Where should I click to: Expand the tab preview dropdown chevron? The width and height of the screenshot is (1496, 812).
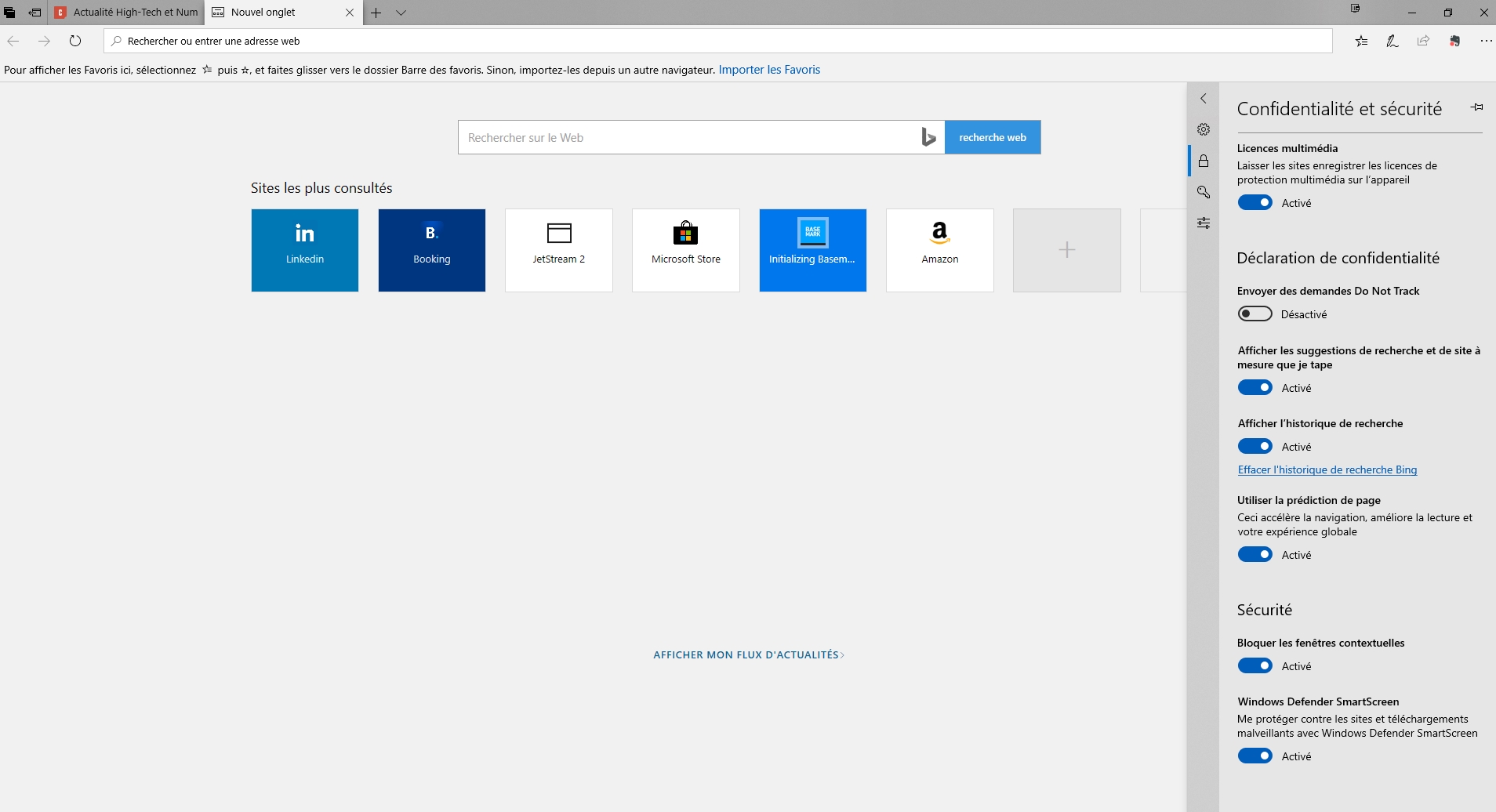pos(401,13)
